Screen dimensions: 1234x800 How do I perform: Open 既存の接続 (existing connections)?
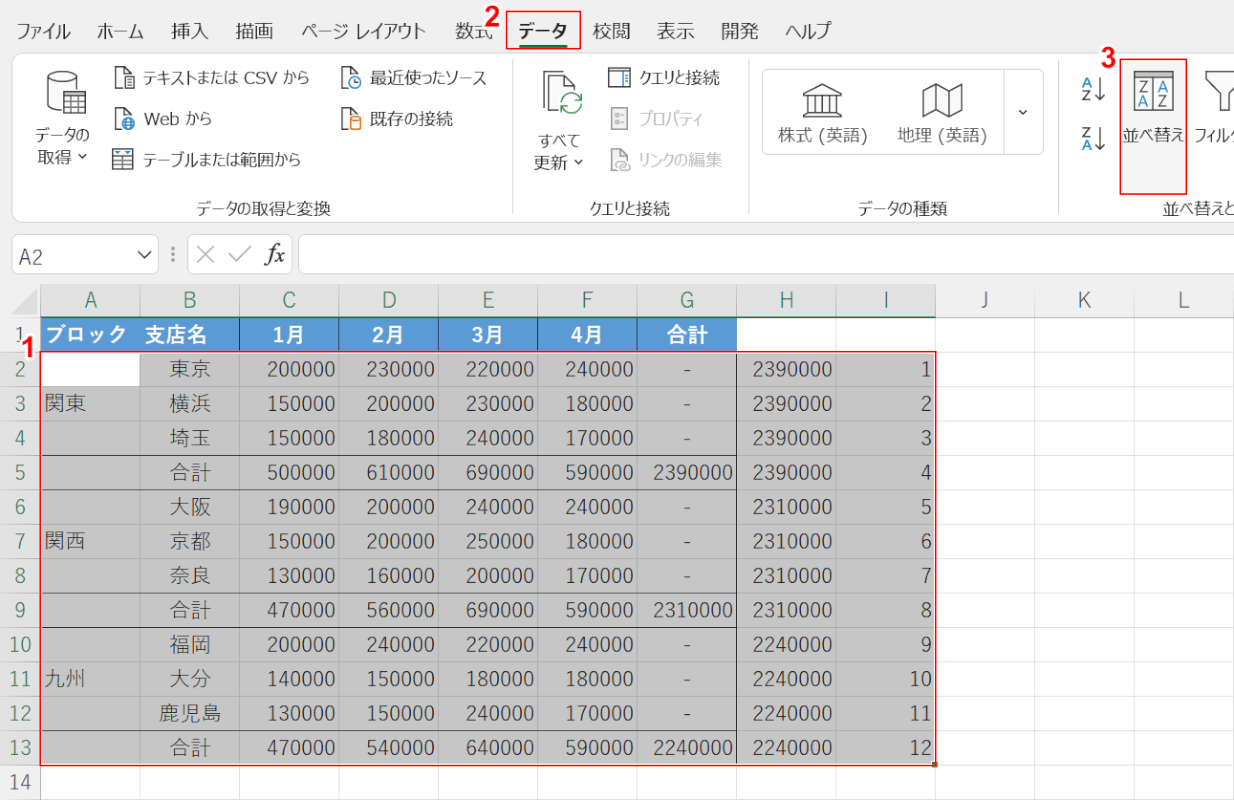[397, 118]
